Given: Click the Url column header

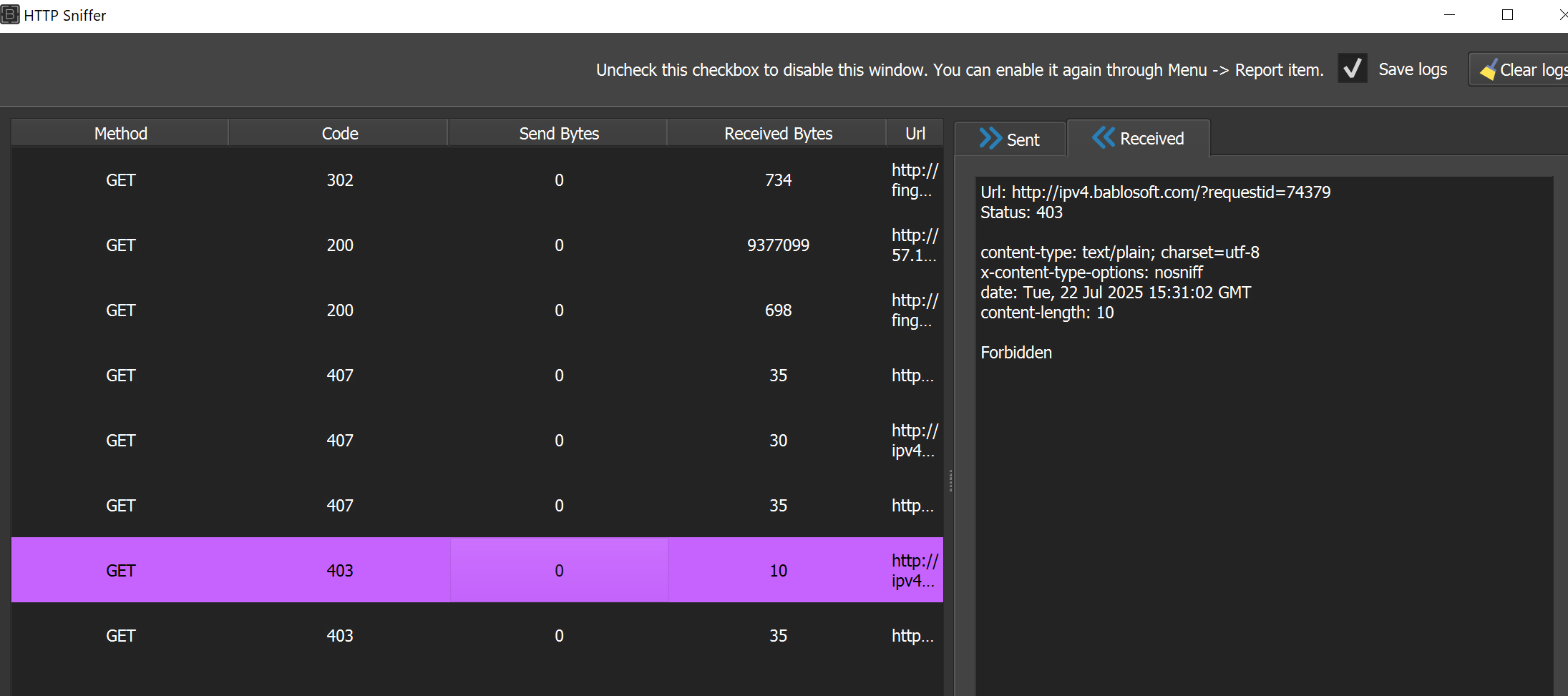Looking at the screenshot, I should 915,134.
